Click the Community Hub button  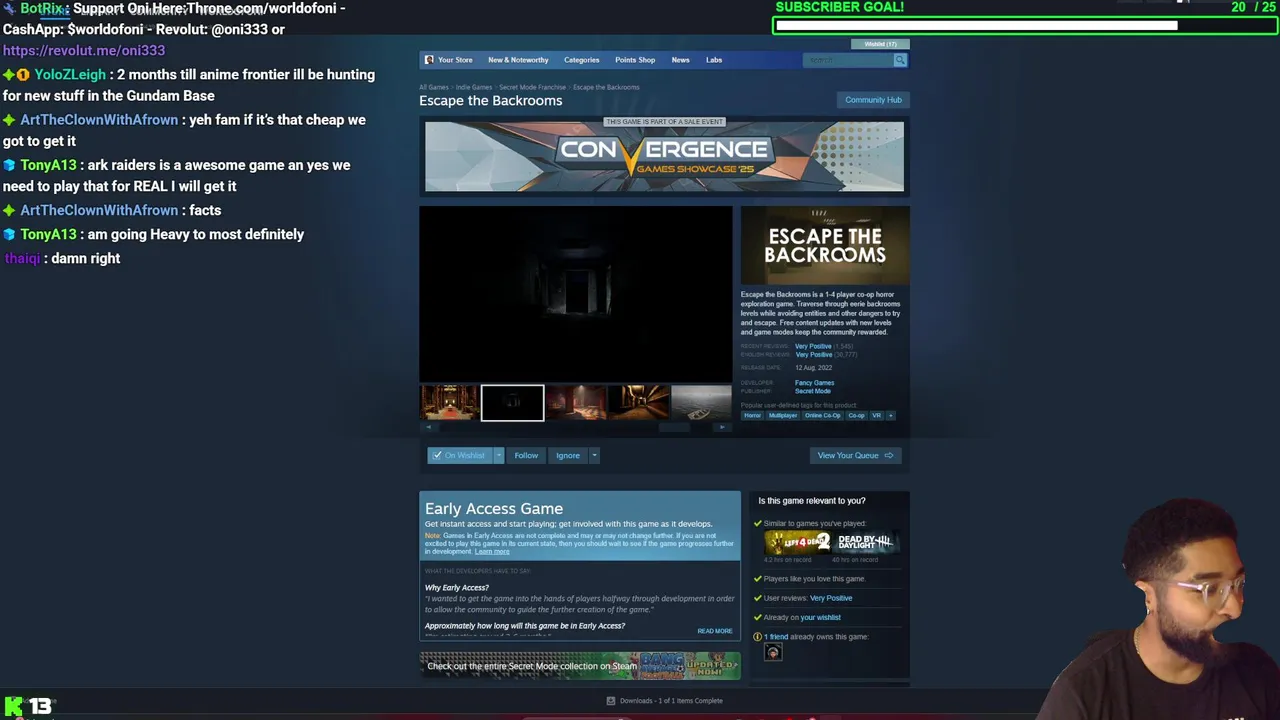click(873, 100)
